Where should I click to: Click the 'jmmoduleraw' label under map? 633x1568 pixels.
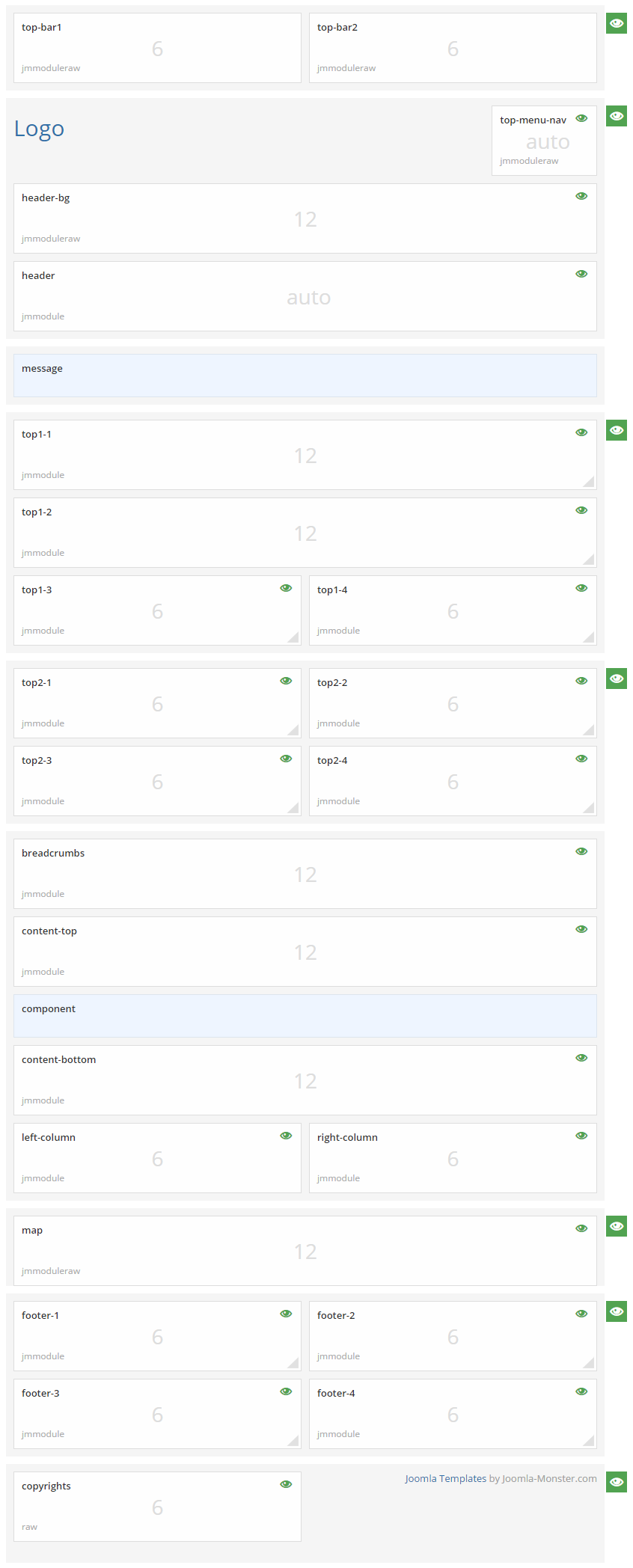[51, 1271]
